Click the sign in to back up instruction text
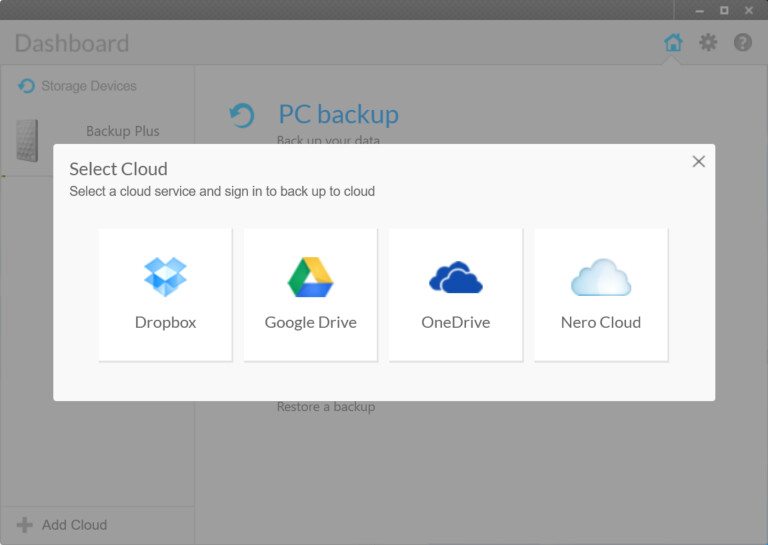This screenshot has width=768, height=545. [222, 191]
